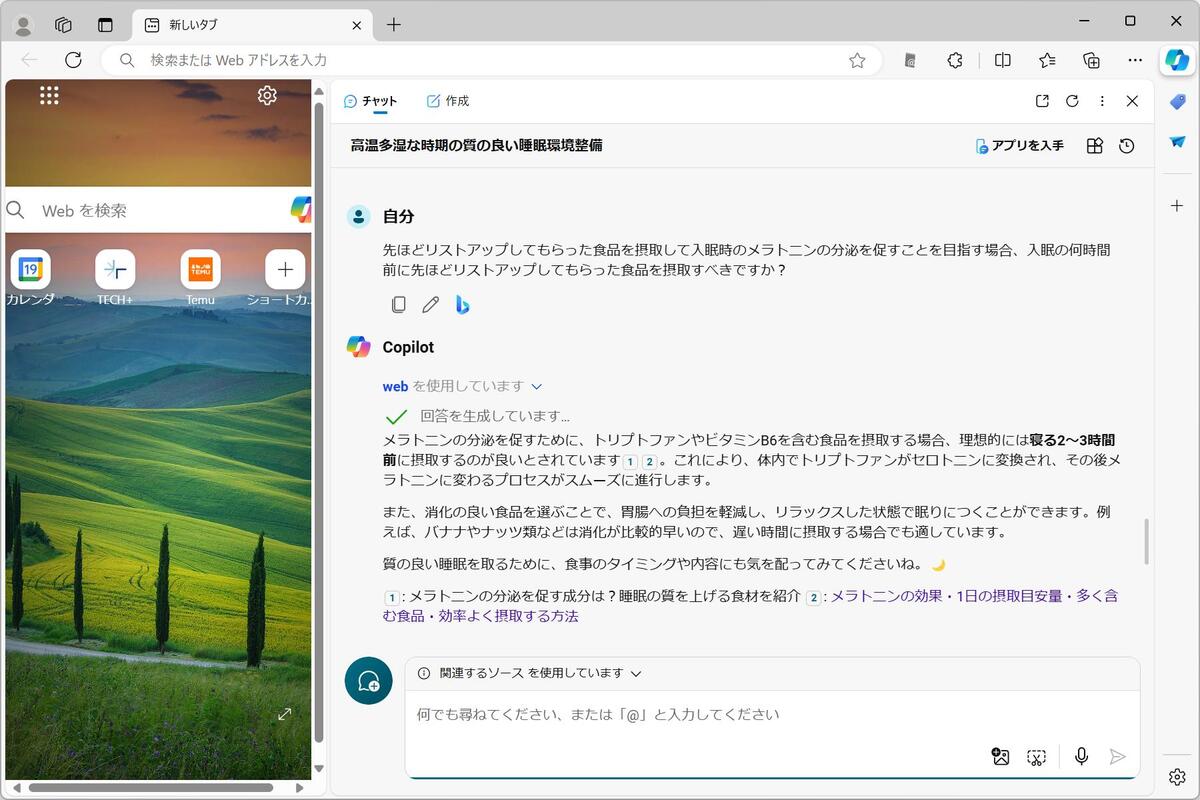Toggle split screen view
Image resolution: width=1200 pixels, height=800 pixels.
tap(1003, 60)
